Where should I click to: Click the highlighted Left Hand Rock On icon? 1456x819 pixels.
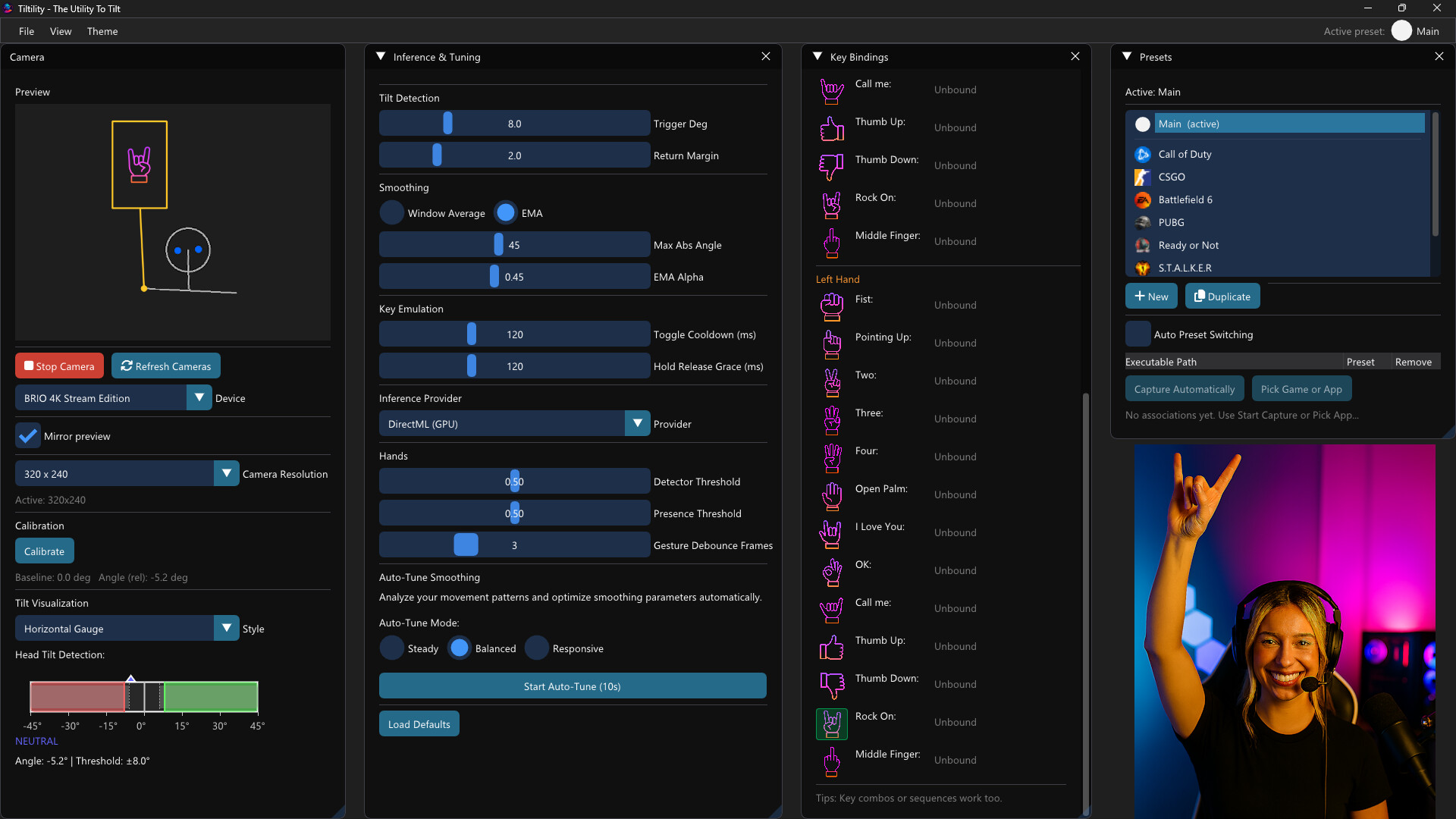832,723
